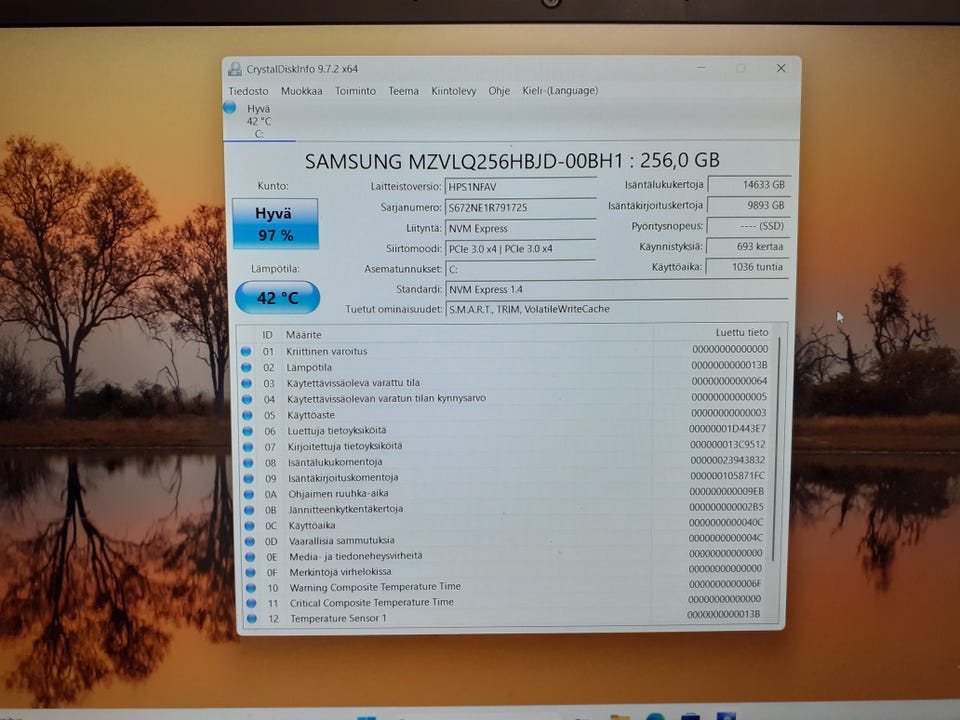This screenshot has height=720, width=960.
Task: Click status dot of row 10 Warning Composite Temperature
Action: (250, 588)
